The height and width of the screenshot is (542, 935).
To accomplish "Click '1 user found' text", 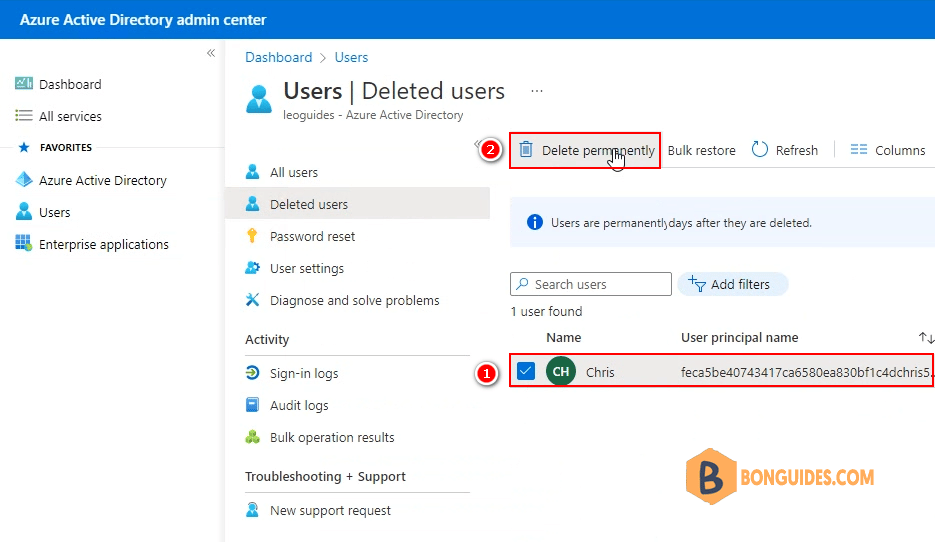I will (x=546, y=311).
